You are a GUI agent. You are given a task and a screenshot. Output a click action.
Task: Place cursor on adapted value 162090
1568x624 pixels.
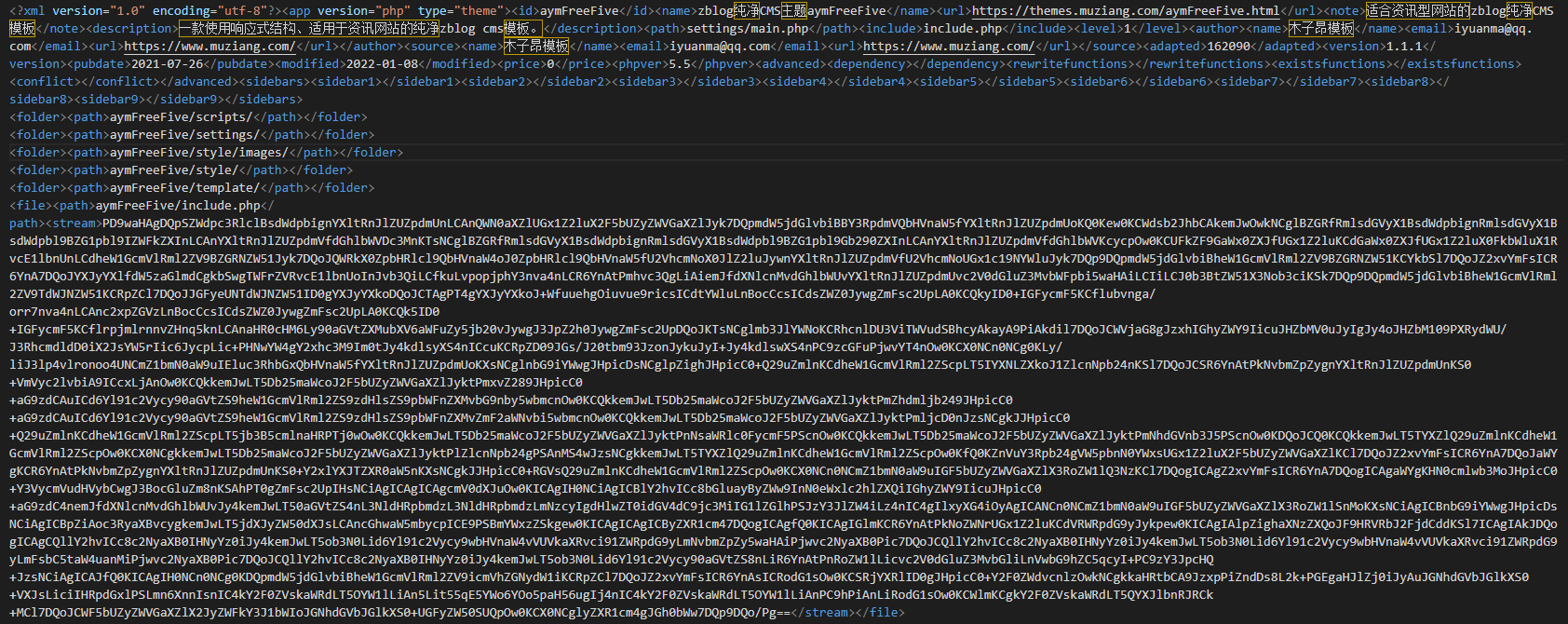point(1229,47)
